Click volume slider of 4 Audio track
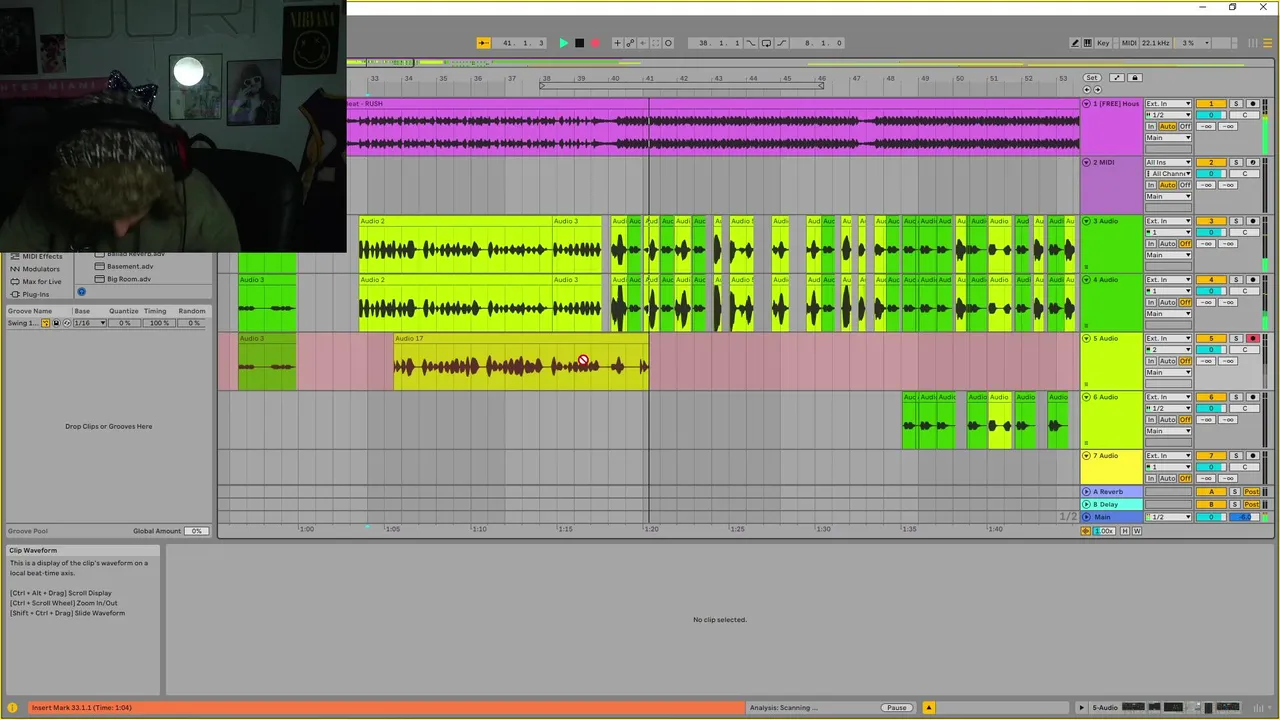The width and height of the screenshot is (1280, 720). pos(1211,291)
